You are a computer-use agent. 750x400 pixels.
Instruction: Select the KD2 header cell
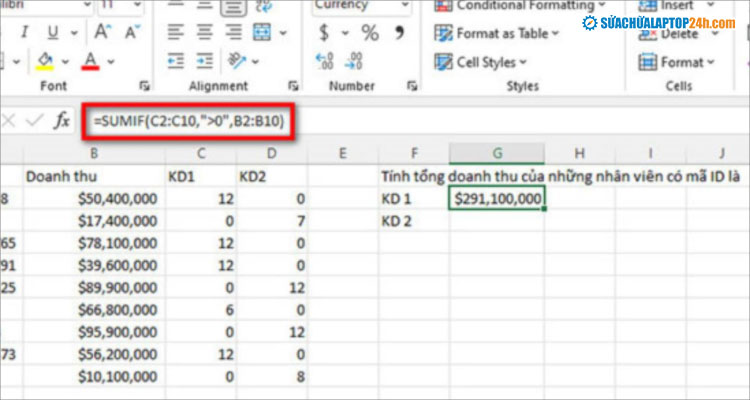(272, 177)
